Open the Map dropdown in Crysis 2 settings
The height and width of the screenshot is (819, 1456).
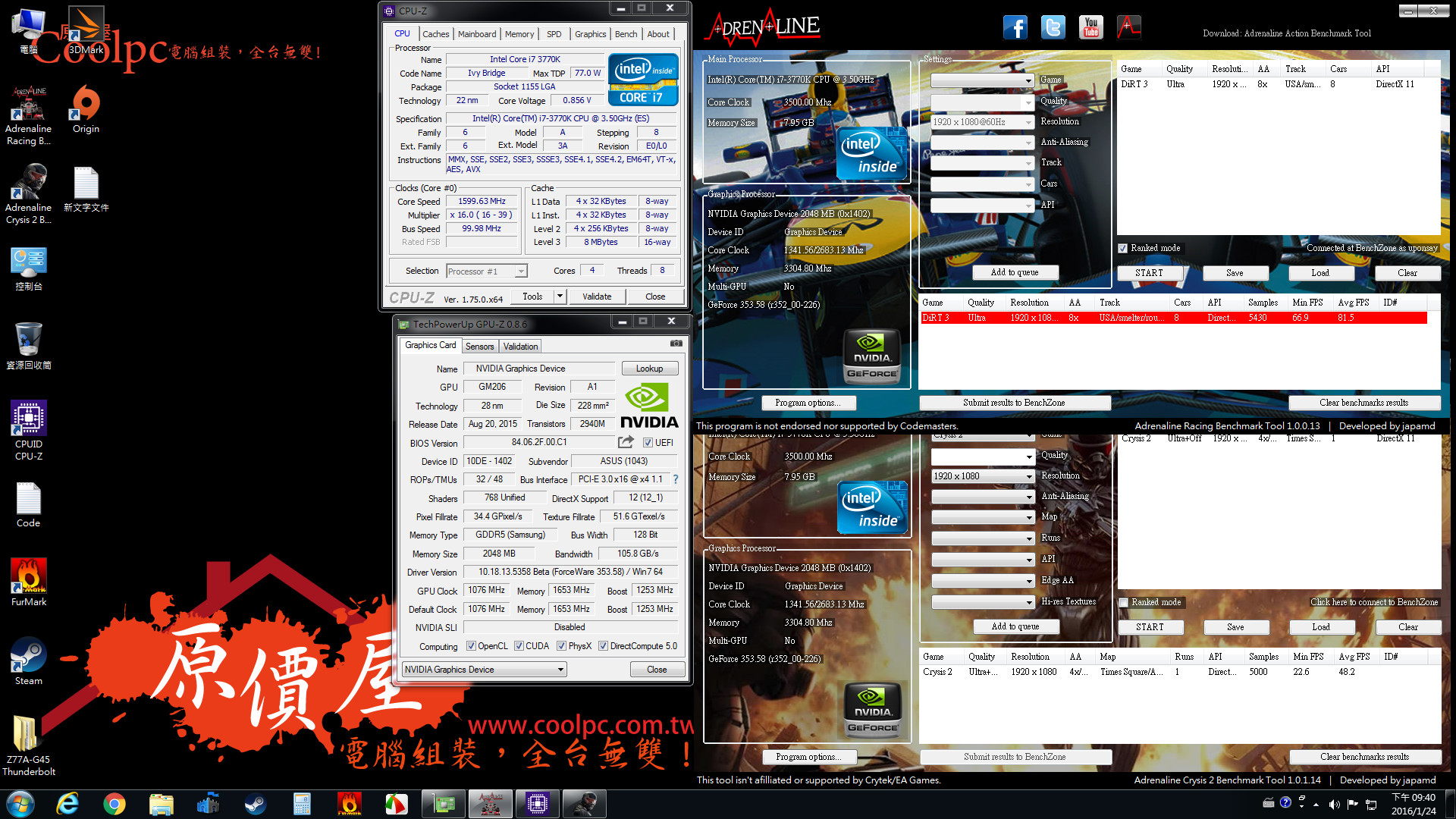pos(983,517)
